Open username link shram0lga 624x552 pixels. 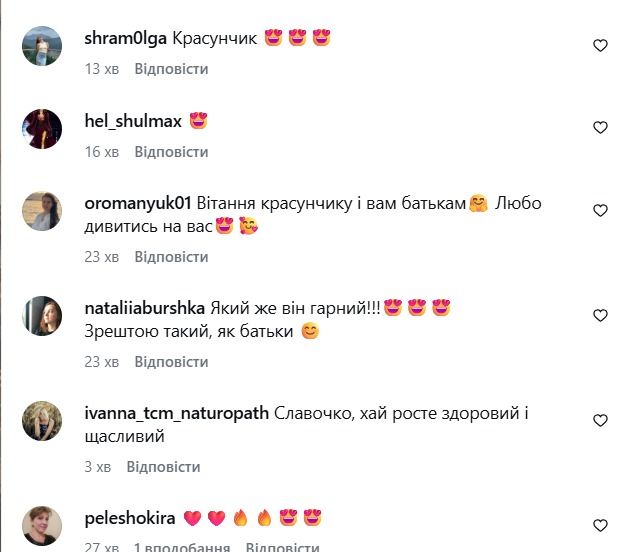[125, 39]
